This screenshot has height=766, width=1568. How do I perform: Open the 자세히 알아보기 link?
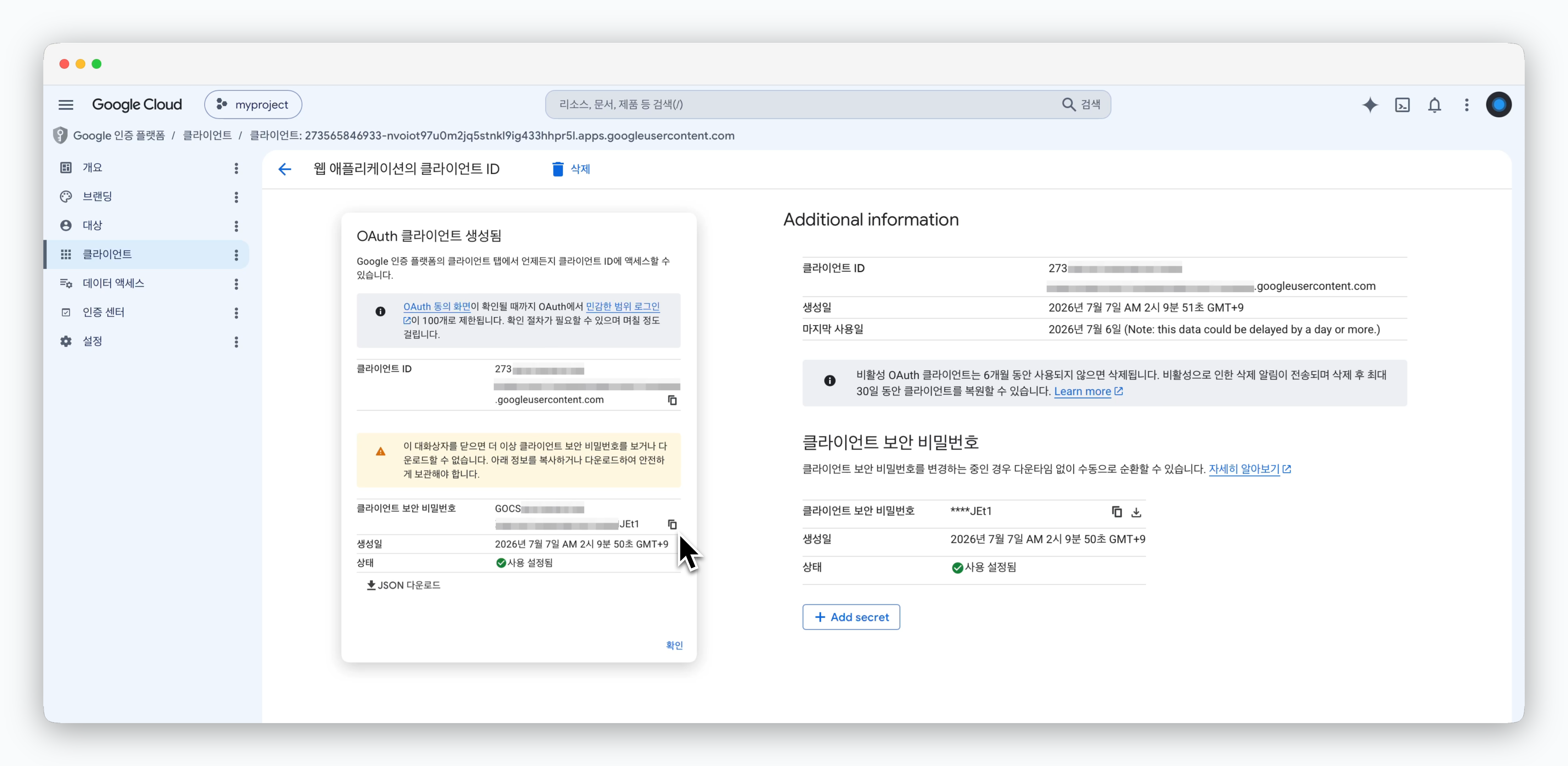pyautogui.click(x=1250, y=469)
